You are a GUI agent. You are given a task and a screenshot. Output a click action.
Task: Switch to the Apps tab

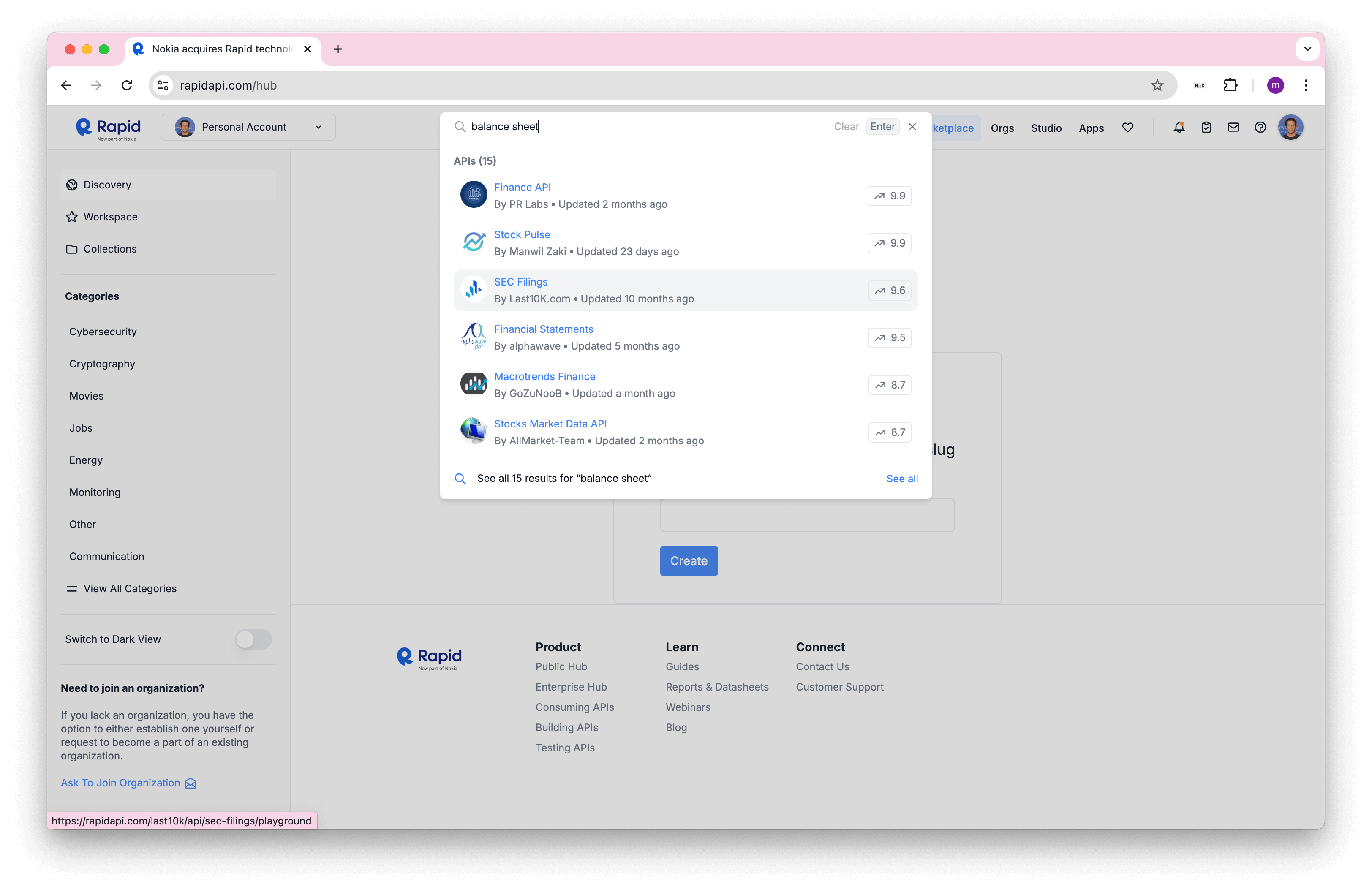tap(1091, 128)
